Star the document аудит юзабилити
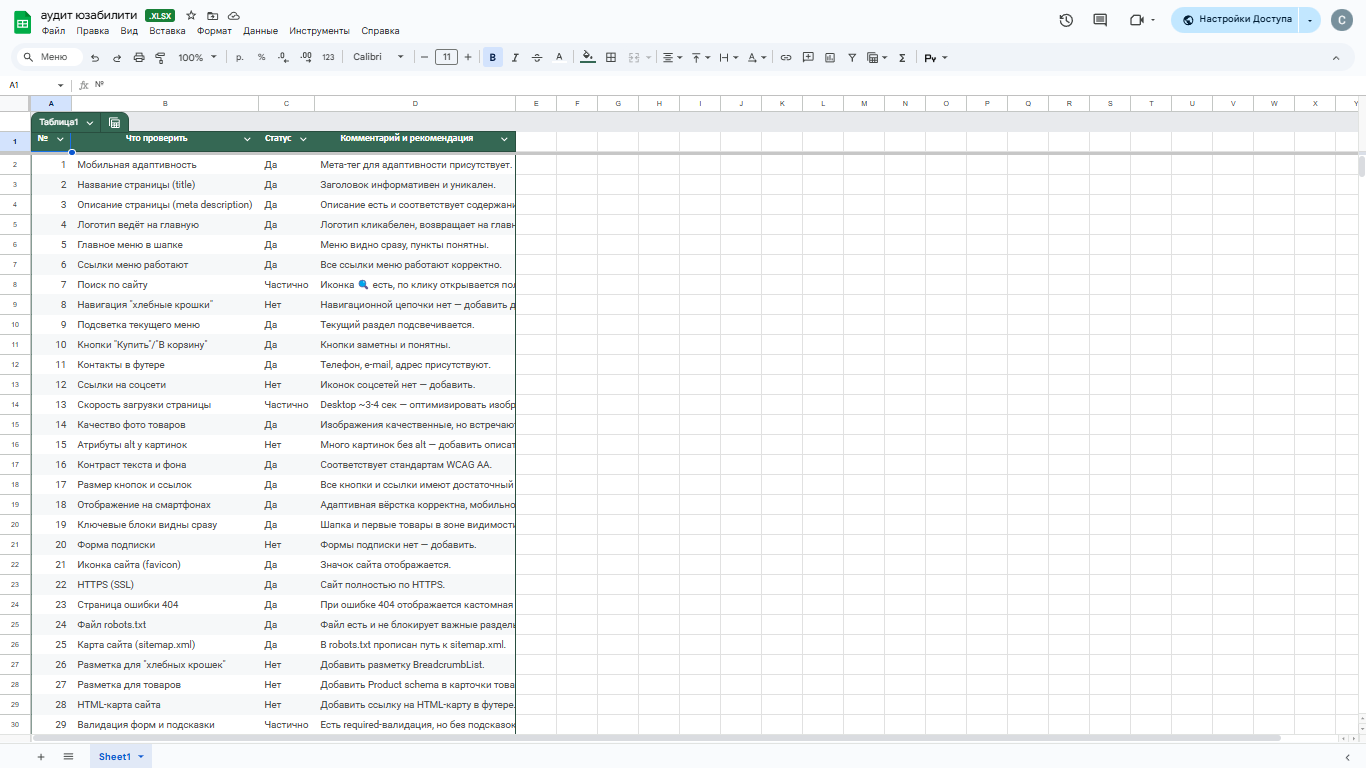Viewport: 1366px width, 768px height. (x=191, y=16)
